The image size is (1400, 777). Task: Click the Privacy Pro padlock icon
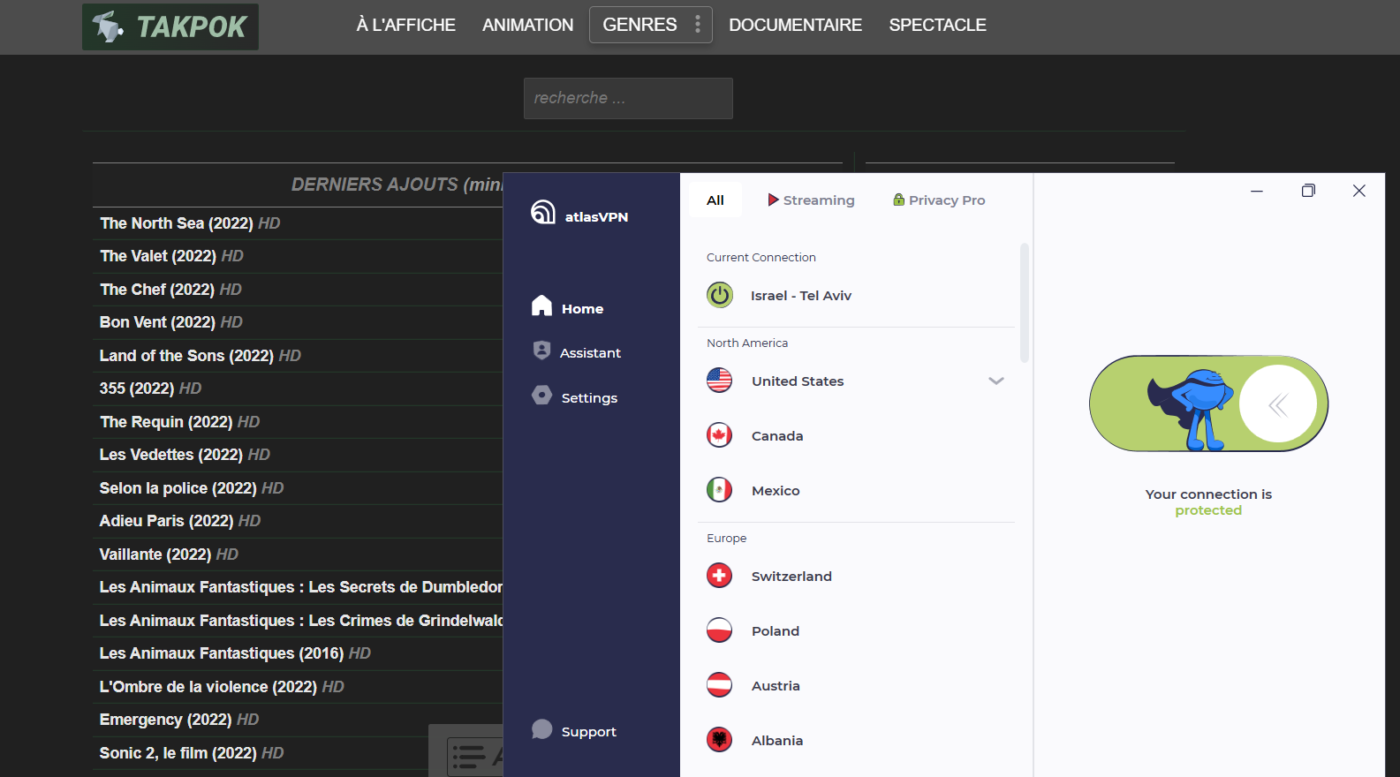(x=899, y=200)
